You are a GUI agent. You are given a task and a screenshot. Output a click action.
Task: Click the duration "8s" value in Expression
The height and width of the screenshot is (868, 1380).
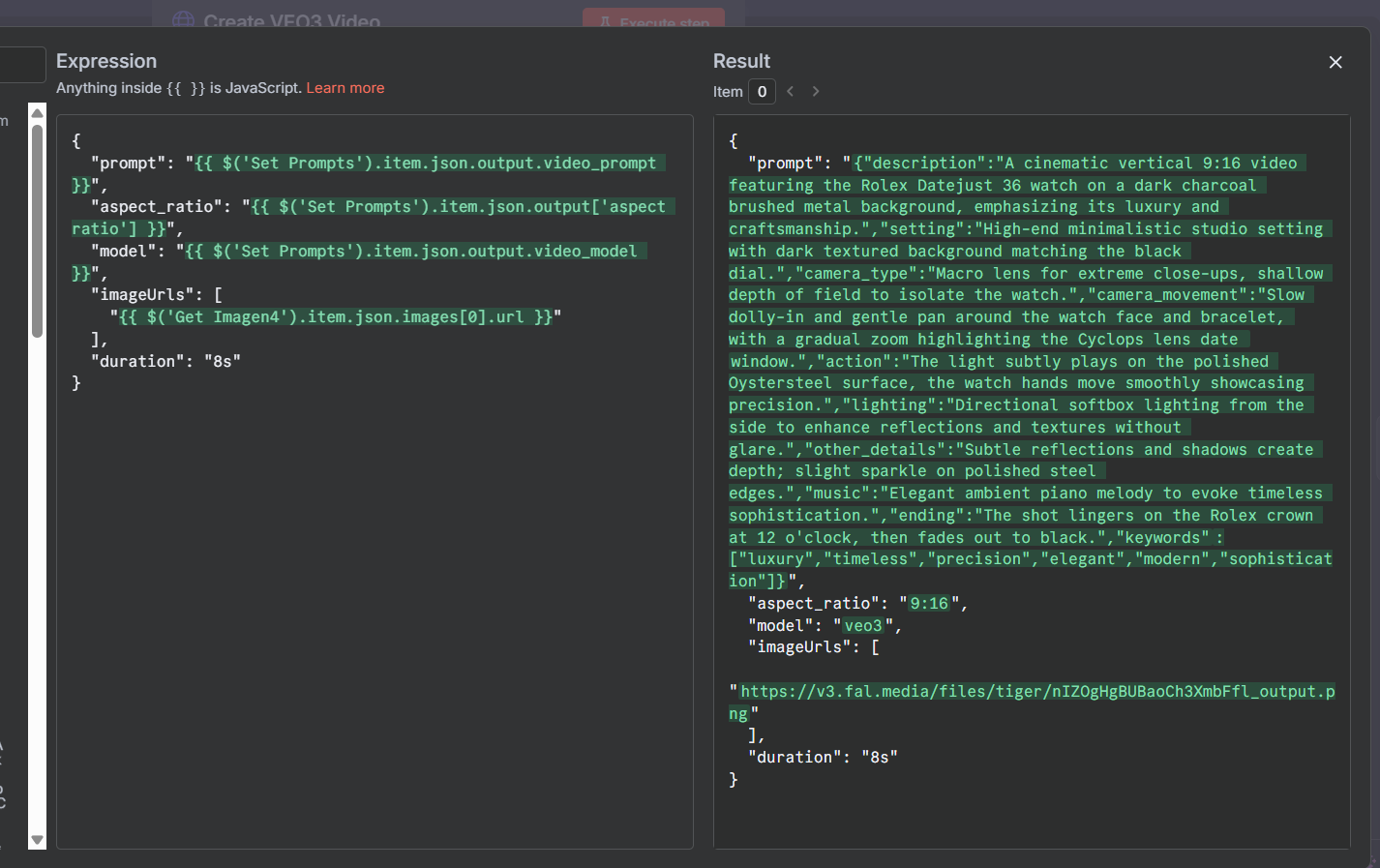coord(222,361)
